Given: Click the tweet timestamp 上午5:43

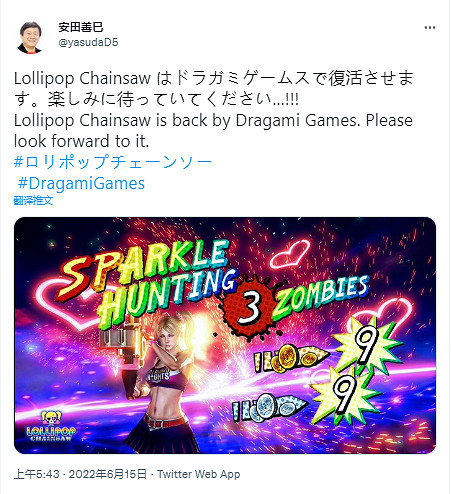Looking at the screenshot, I should (x=37, y=474).
